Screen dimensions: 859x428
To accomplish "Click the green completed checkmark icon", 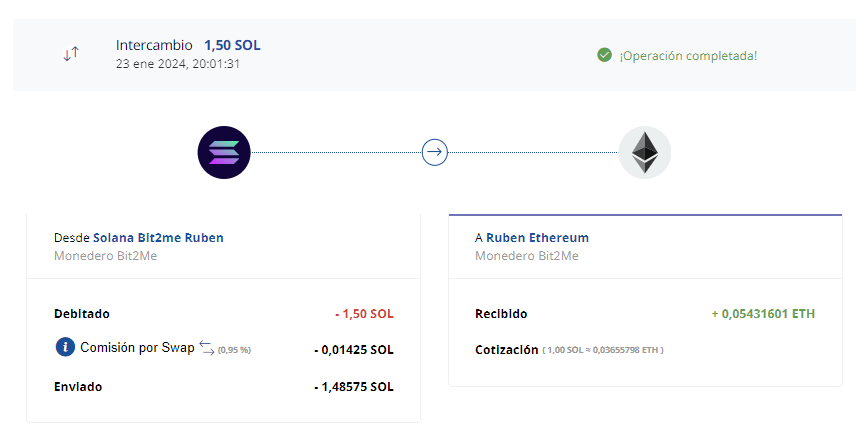I will point(604,55).
